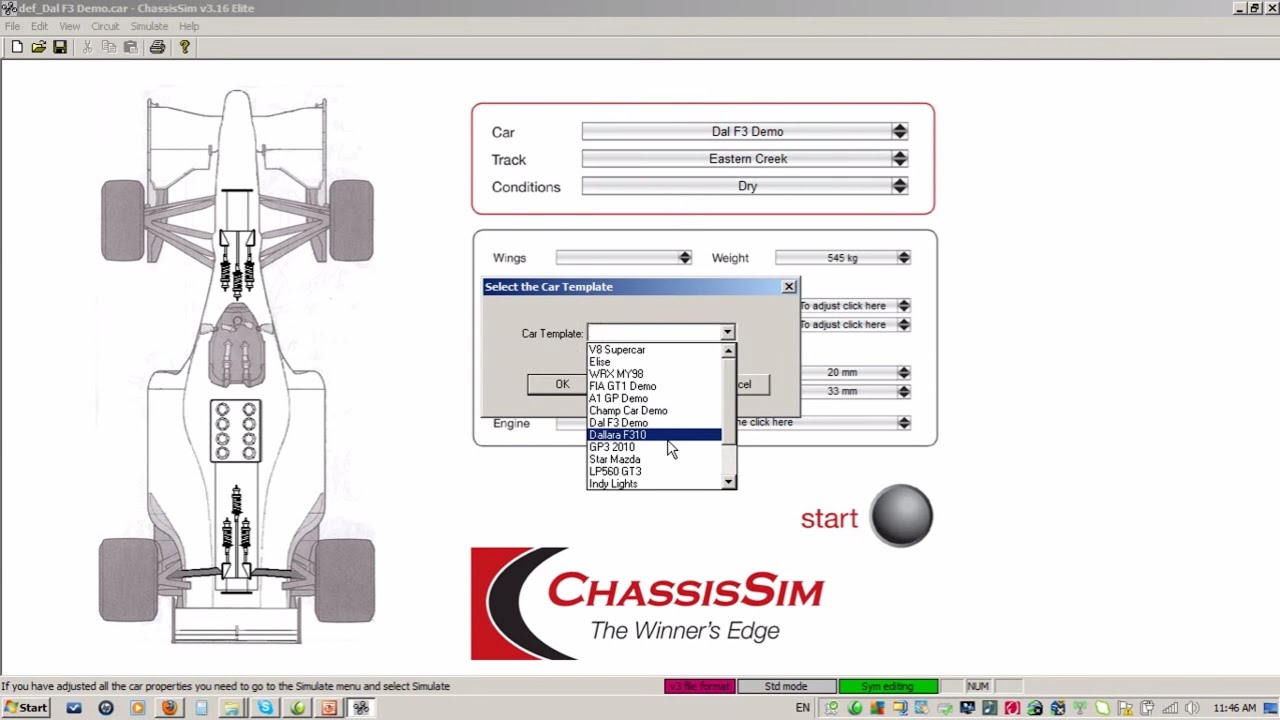Open the Conditions selector showing Dry
Screen dimensions: 1280x720
pyautogui.click(x=745, y=186)
